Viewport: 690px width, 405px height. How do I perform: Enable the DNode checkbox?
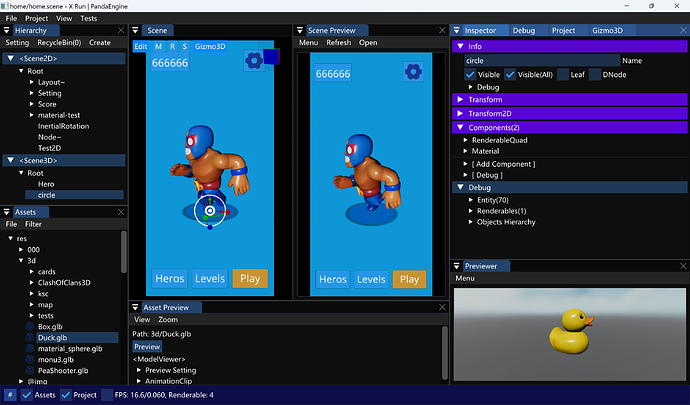click(595, 74)
